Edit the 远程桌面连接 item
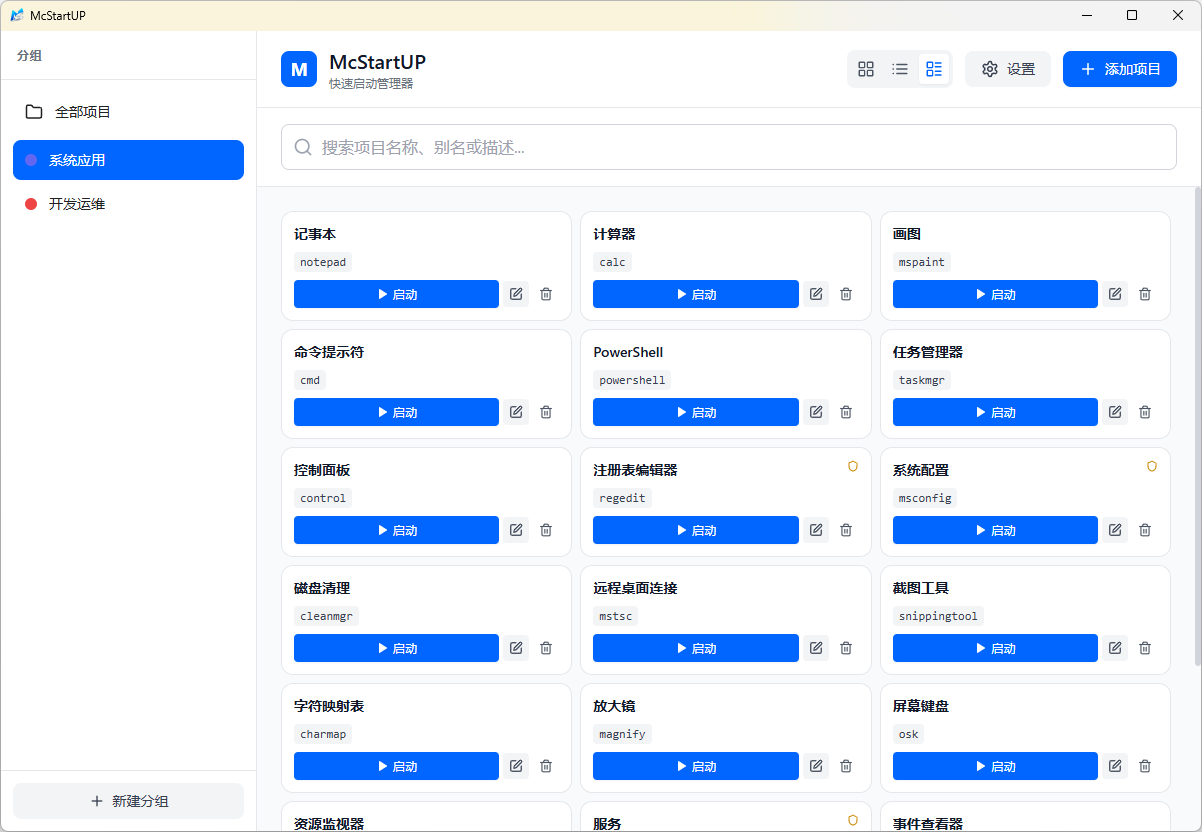 click(816, 648)
